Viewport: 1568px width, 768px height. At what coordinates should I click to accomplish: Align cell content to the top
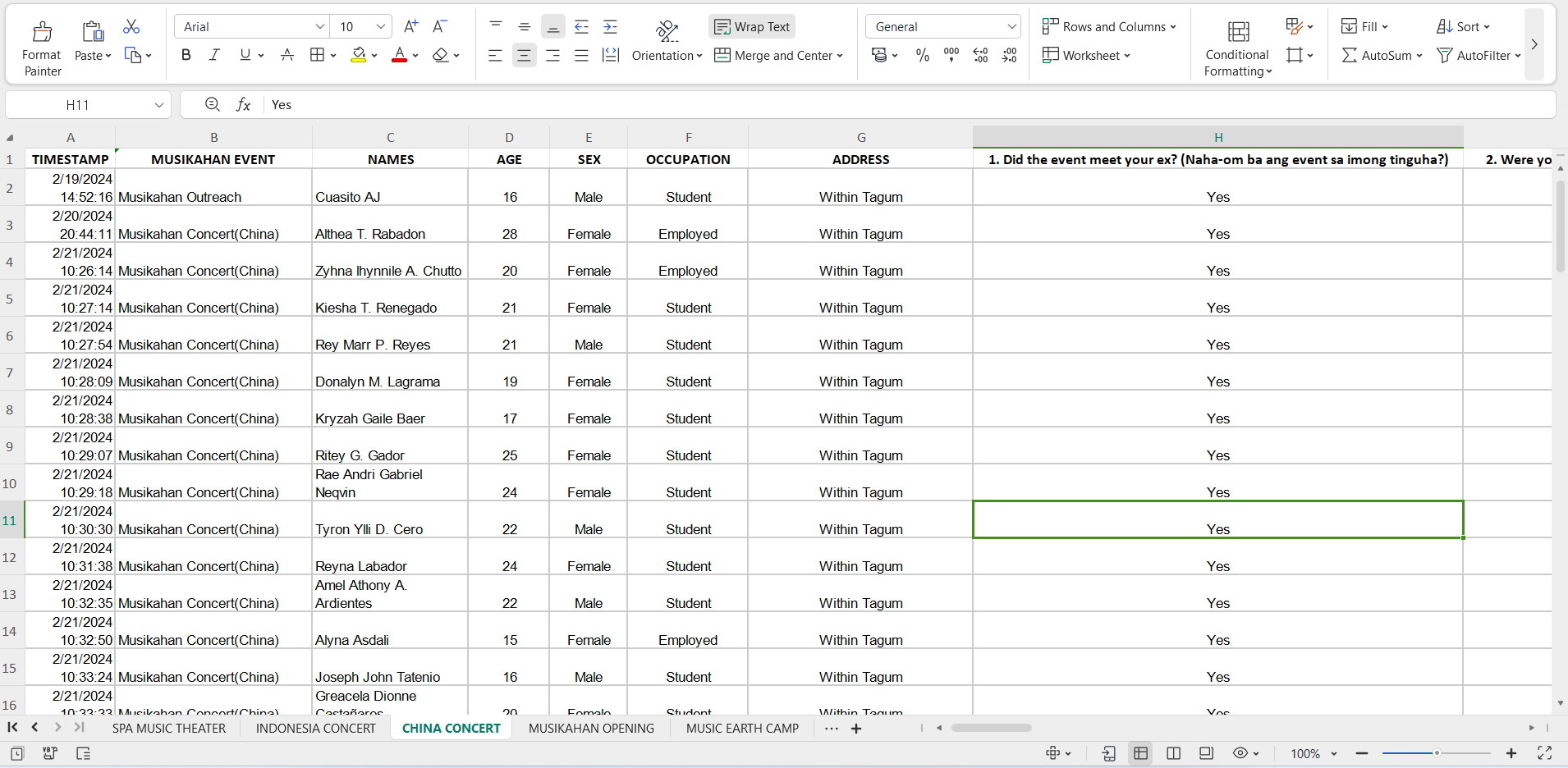coord(496,26)
